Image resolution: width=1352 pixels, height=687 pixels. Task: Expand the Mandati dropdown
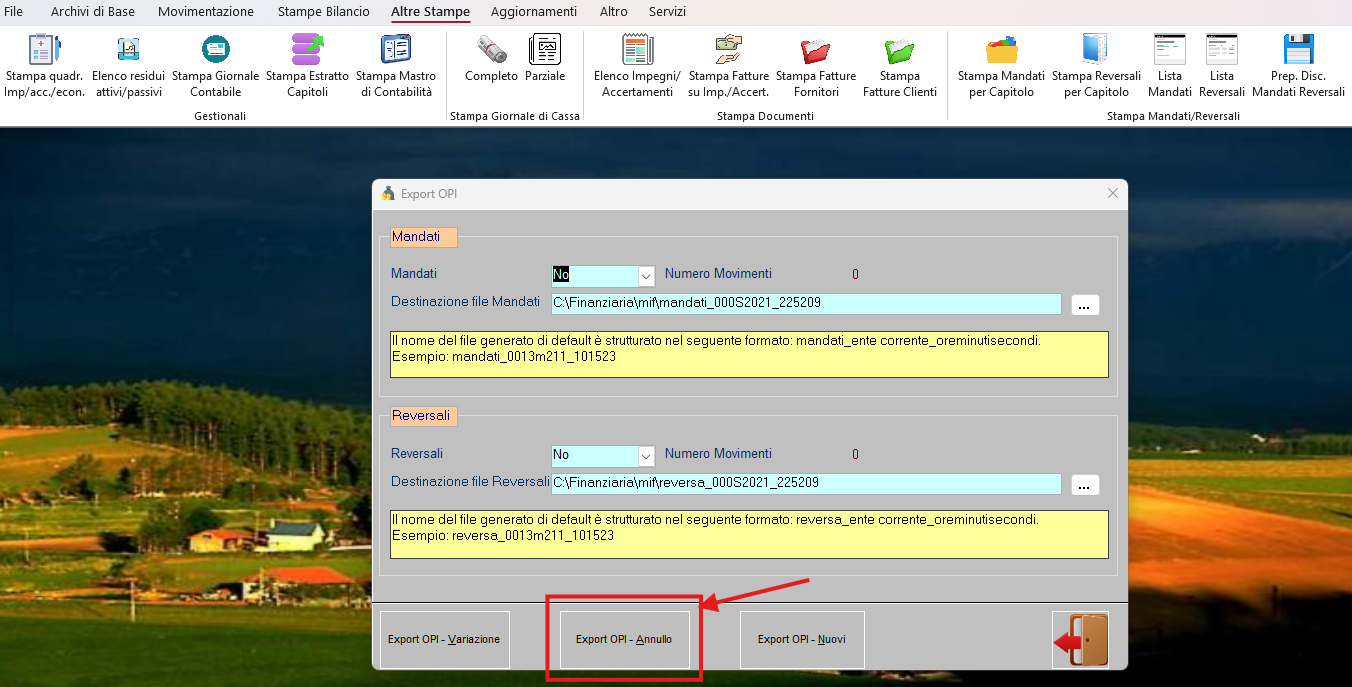tap(645, 276)
